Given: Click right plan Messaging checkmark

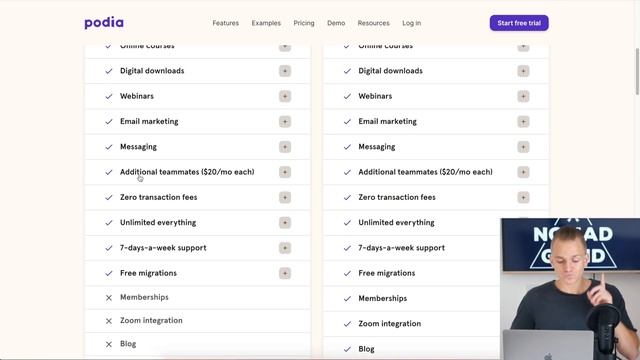Looking at the screenshot, I should [x=347, y=147].
